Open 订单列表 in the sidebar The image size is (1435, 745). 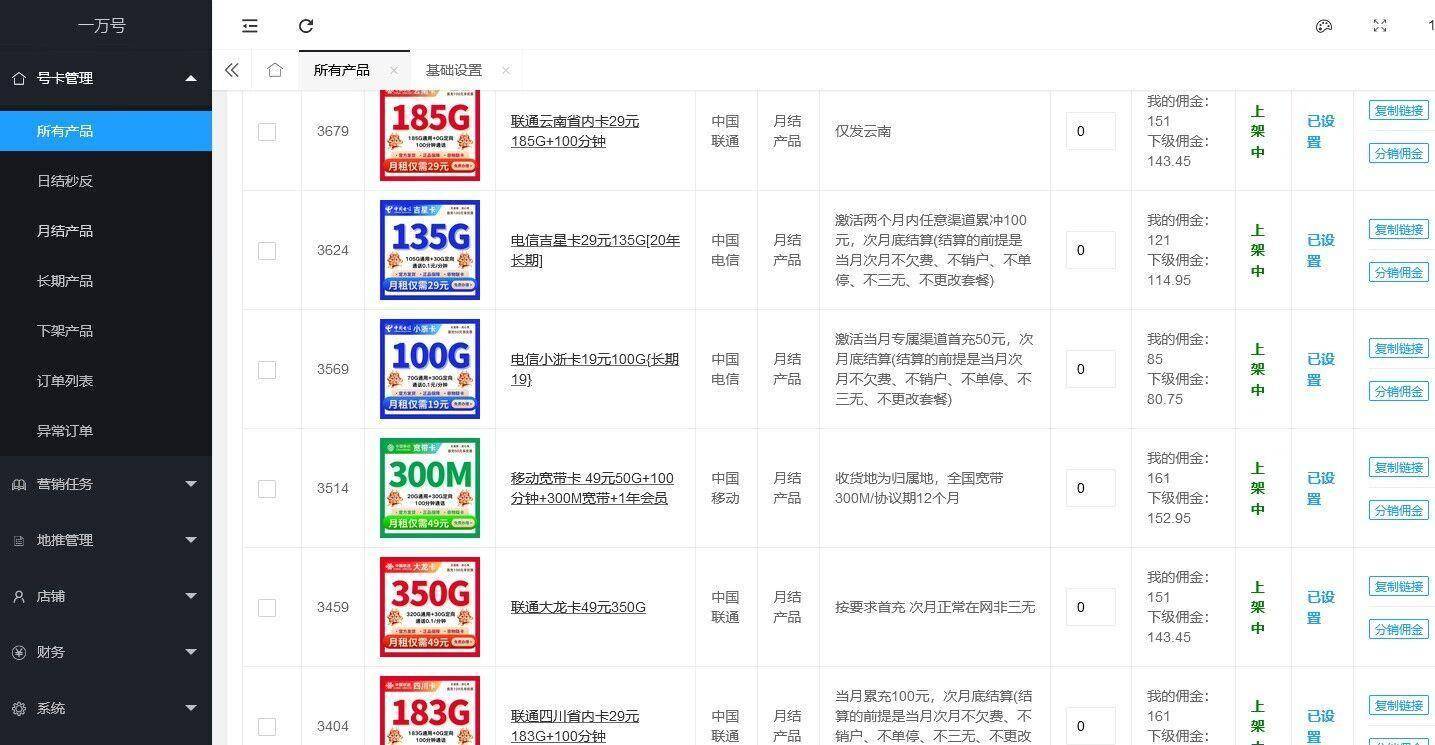pyautogui.click(x=106, y=381)
